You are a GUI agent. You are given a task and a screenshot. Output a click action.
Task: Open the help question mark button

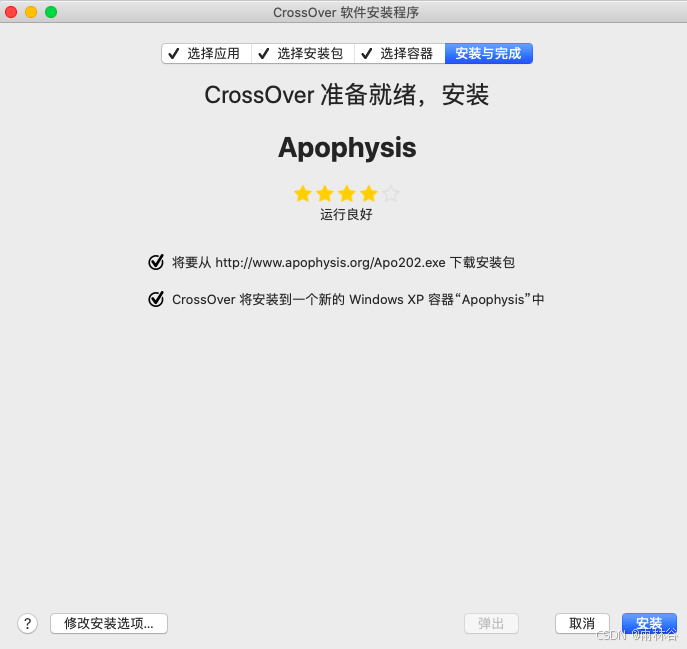click(28, 623)
